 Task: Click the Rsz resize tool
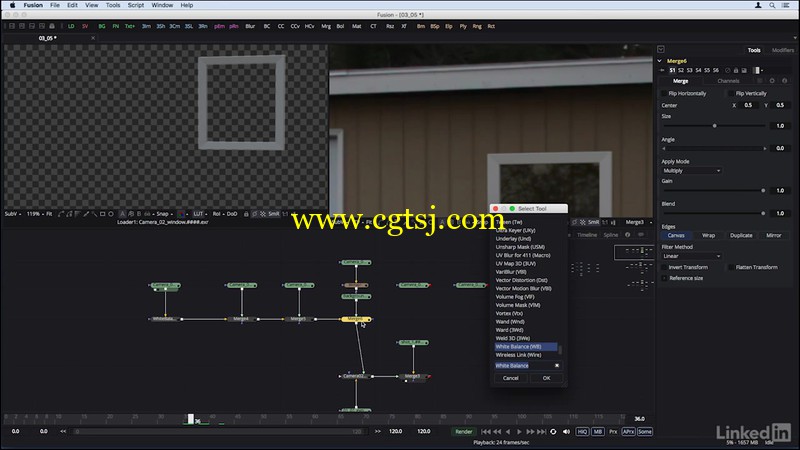point(390,26)
